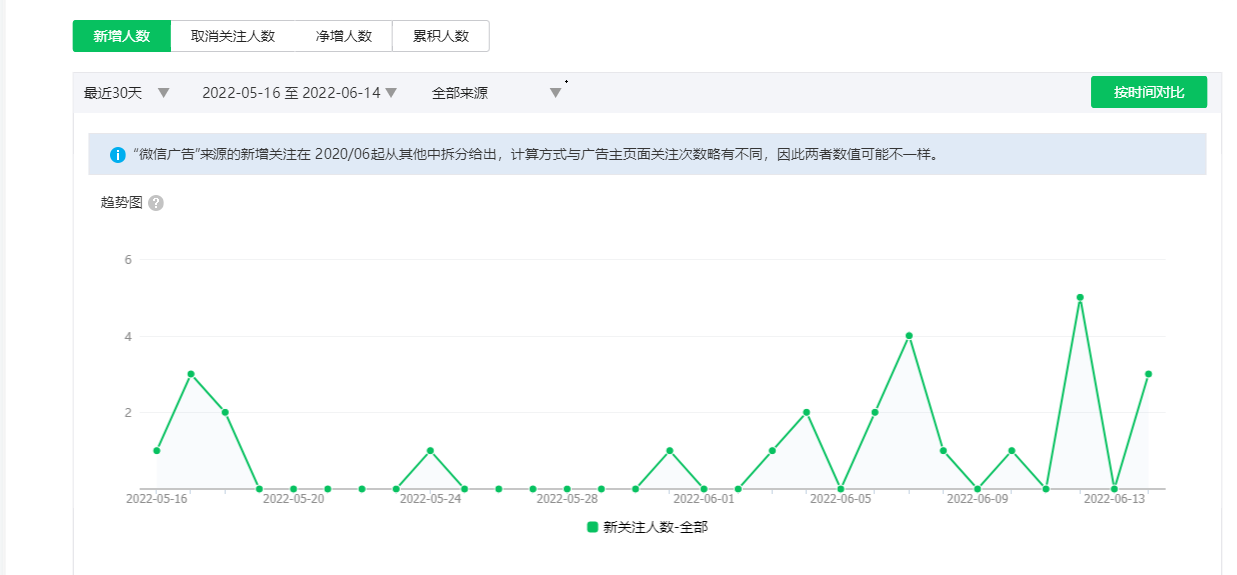The height and width of the screenshot is (575, 1237).
Task: Click the last data point on the chart
Action: pyautogui.click(x=1148, y=374)
